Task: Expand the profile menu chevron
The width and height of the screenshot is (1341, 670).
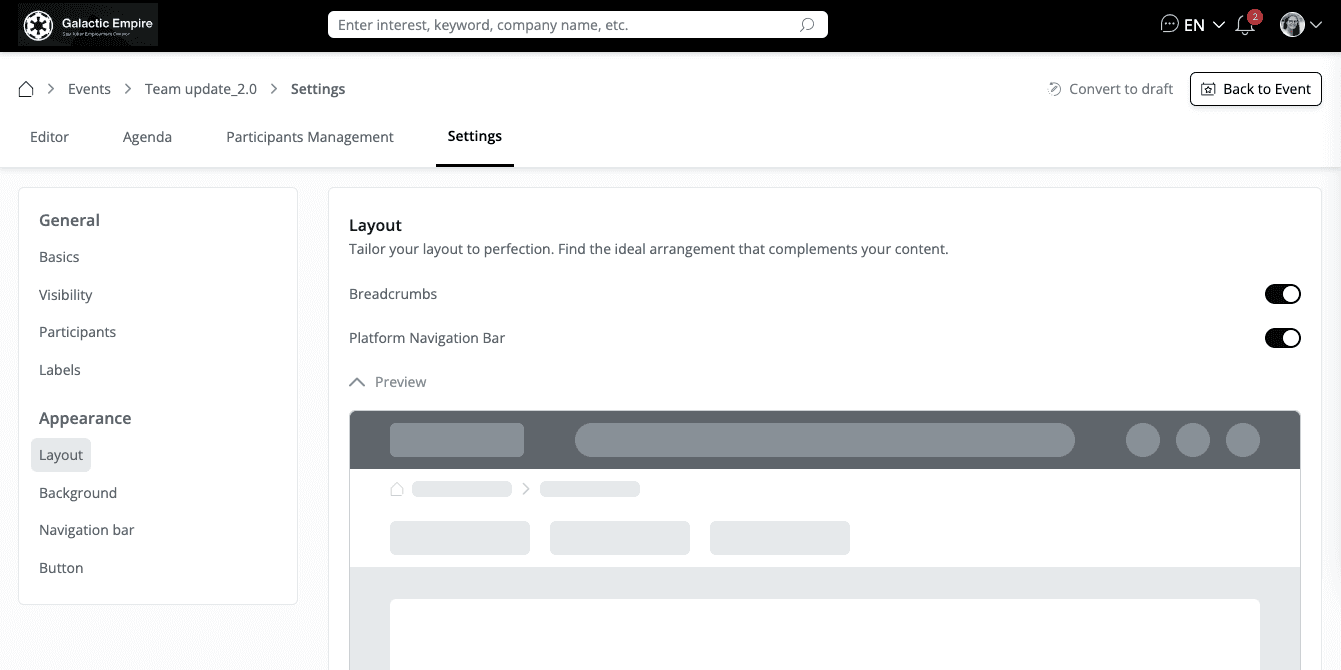Action: coord(1316,25)
